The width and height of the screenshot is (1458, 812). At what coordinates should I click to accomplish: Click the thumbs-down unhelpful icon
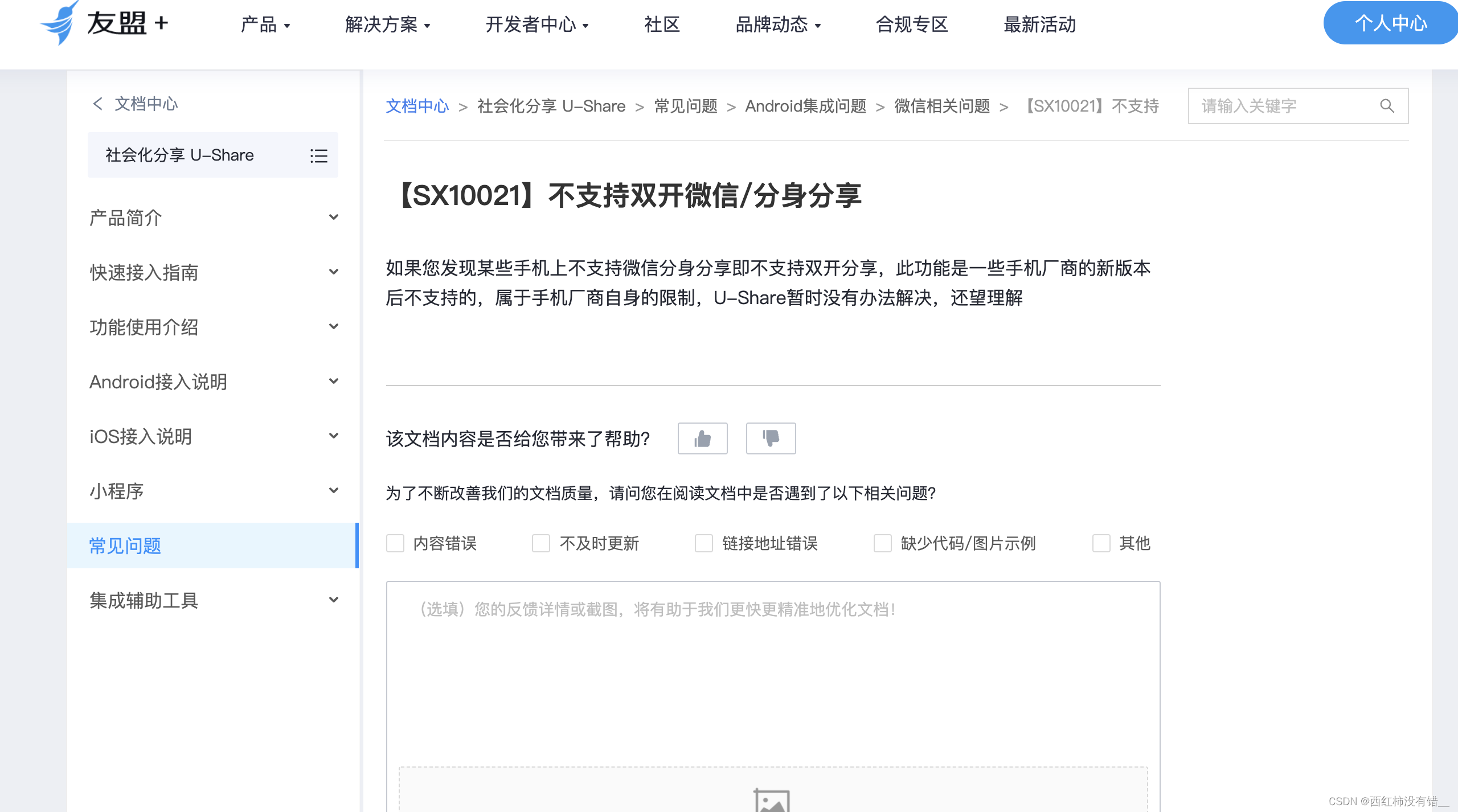(x=771, y=438)
